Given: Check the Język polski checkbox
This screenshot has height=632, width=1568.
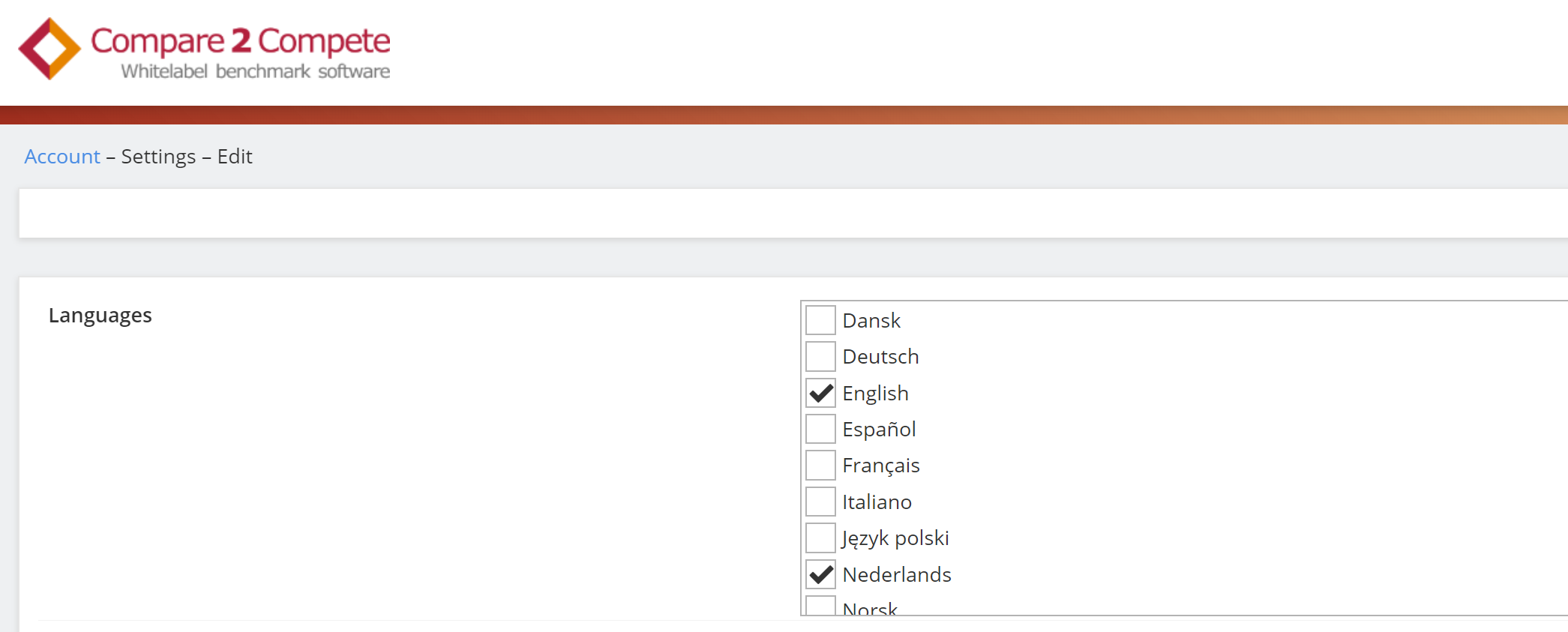Looking at the screenshot, I should click(x=820, y=538).
